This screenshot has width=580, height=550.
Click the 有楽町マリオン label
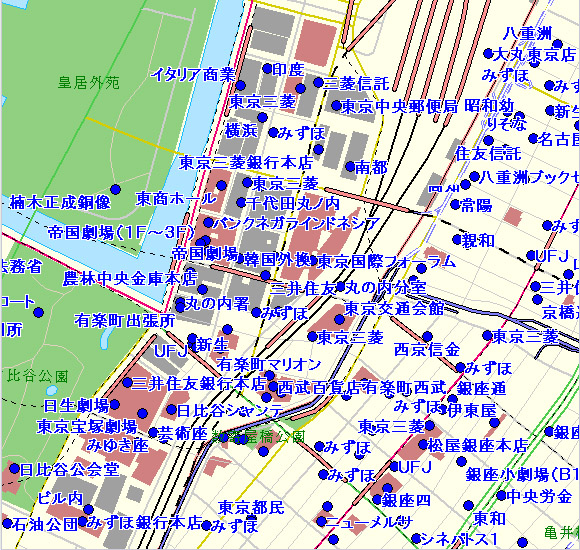pos(269,365)
